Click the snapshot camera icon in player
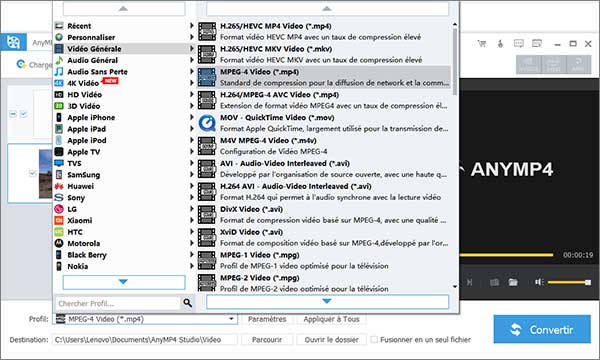This screenshot has width=600, height=360. [494, 282]
